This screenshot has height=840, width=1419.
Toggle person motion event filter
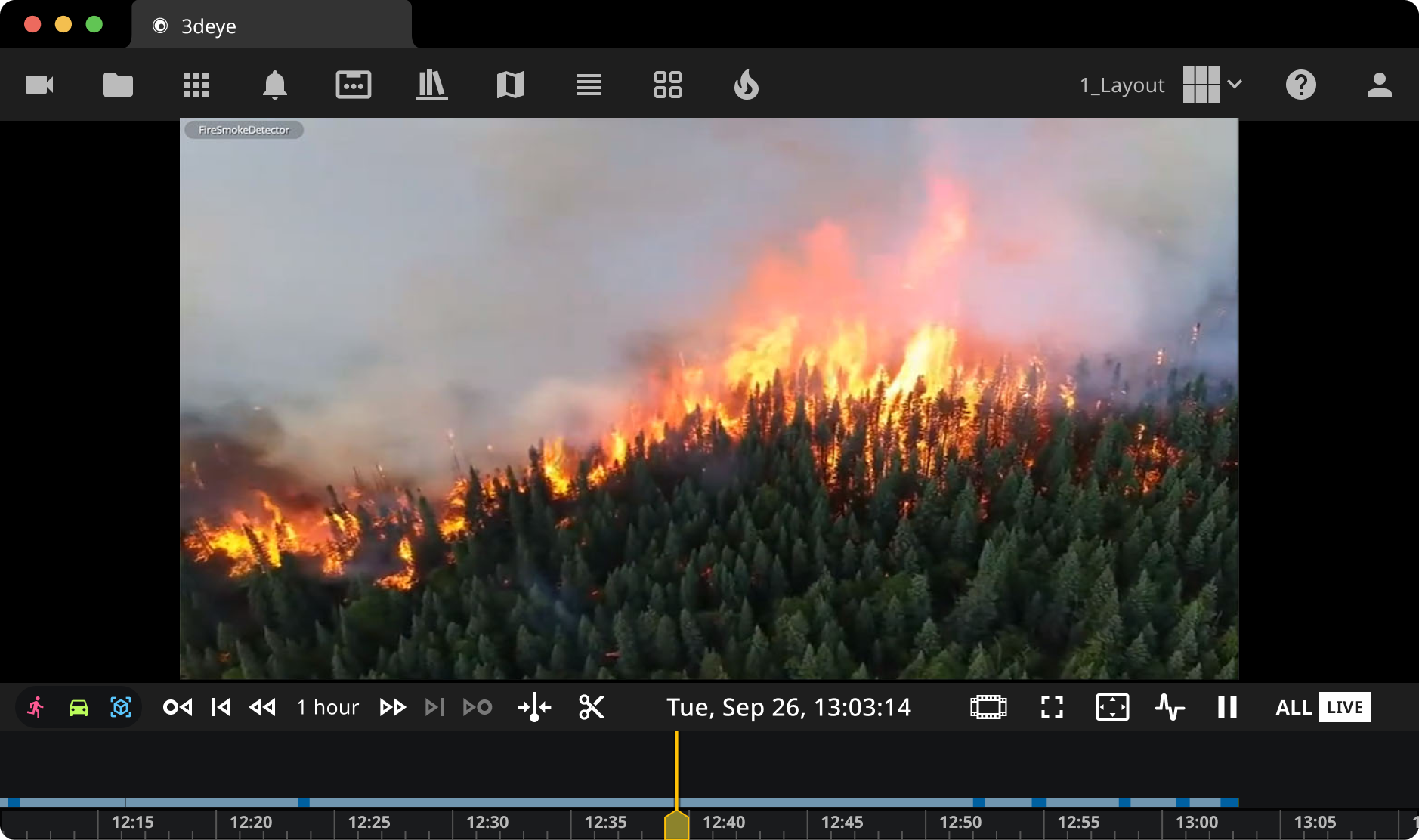[36, 707]
